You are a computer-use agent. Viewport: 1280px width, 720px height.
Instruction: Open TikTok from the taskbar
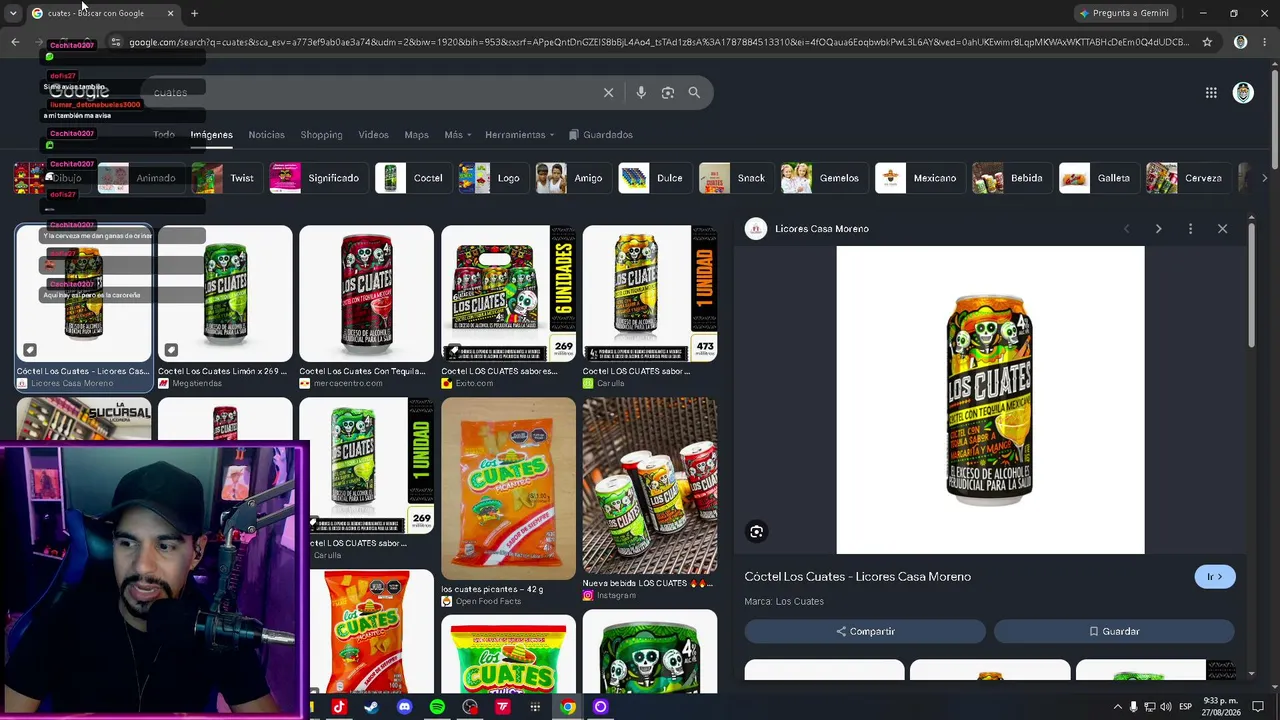[338, 707]
